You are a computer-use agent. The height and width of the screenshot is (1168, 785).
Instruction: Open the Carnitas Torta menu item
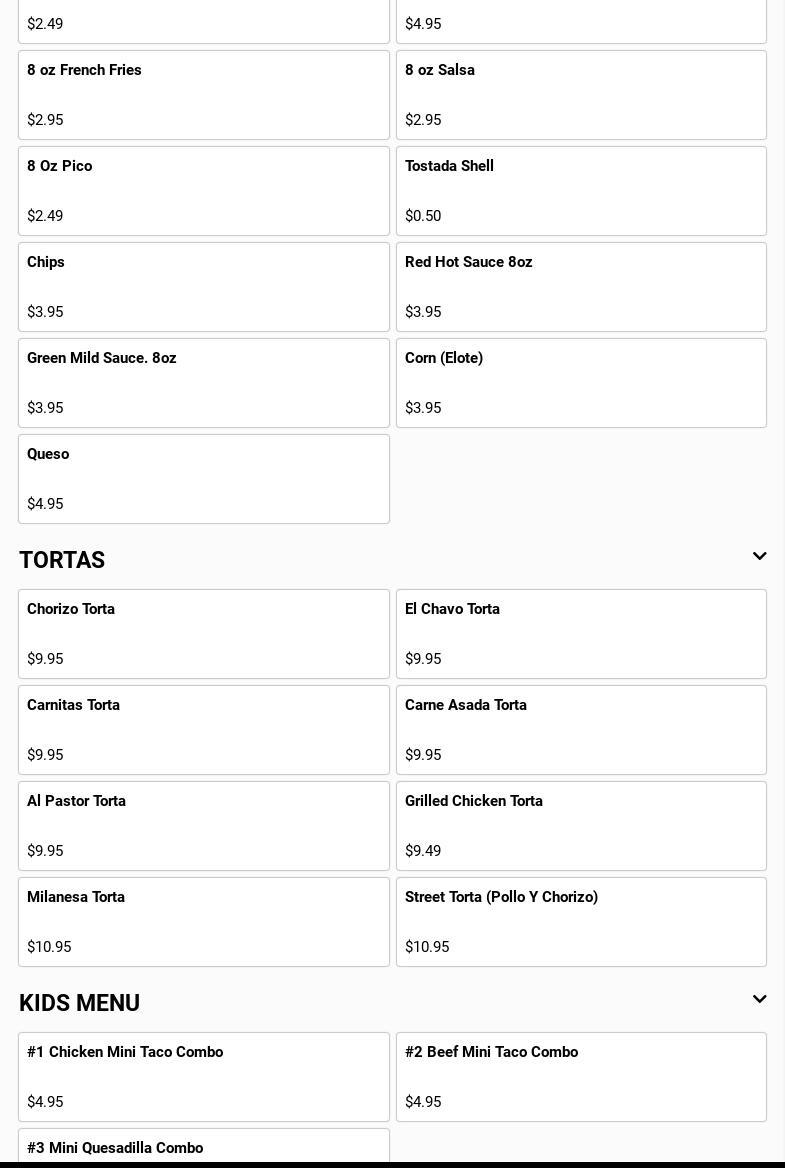coord(203,730)
